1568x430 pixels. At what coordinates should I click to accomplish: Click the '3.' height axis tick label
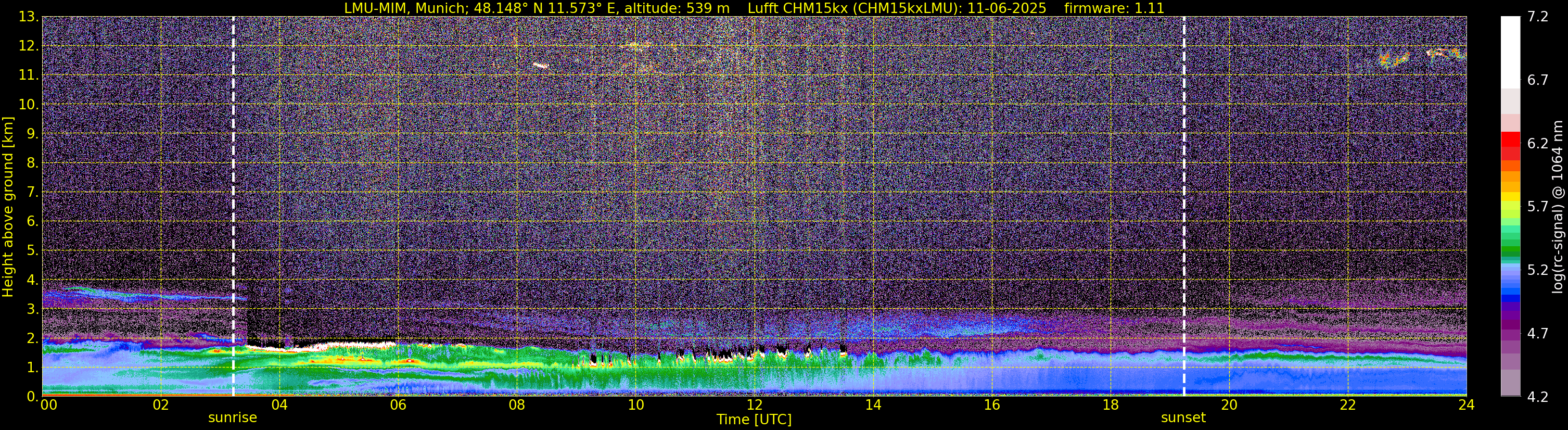(33, 309)
